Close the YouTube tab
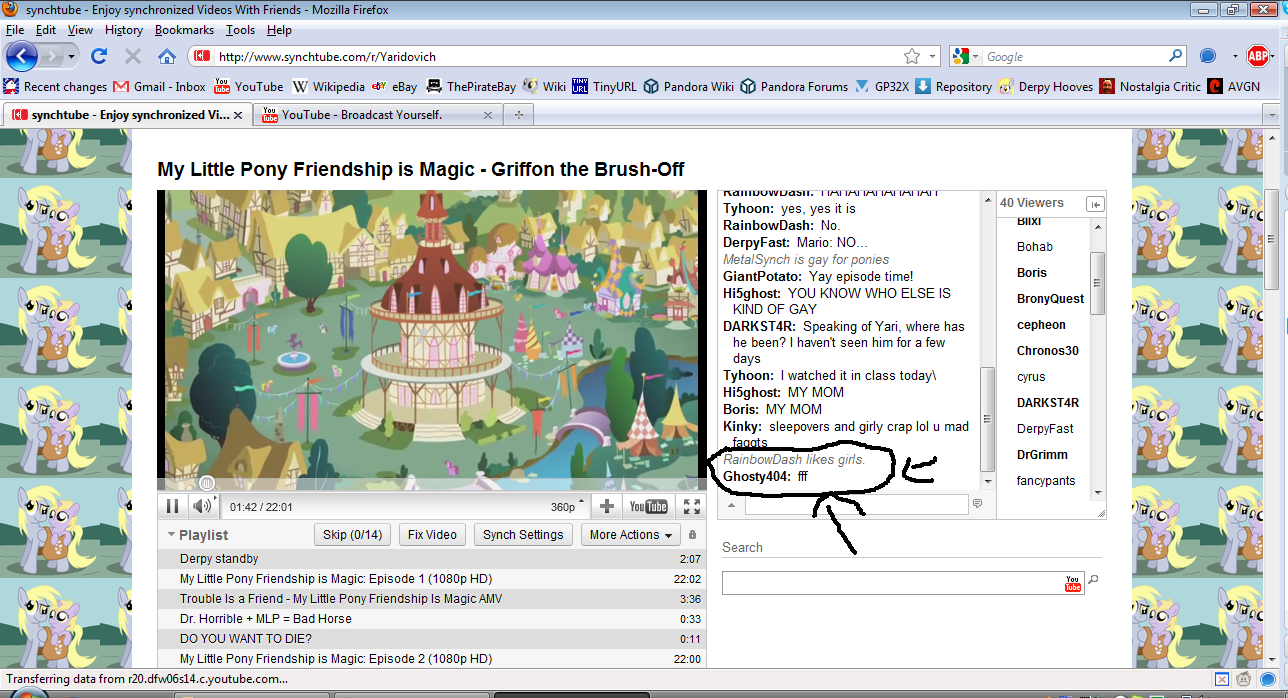The image size is (1288, 698). point(488,115)
